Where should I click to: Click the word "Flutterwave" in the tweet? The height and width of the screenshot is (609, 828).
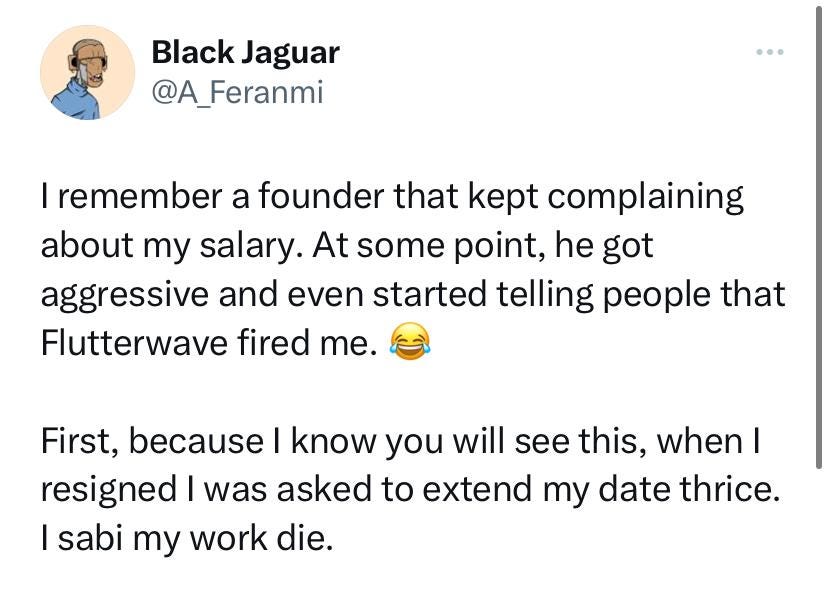(x=135, y=342)
